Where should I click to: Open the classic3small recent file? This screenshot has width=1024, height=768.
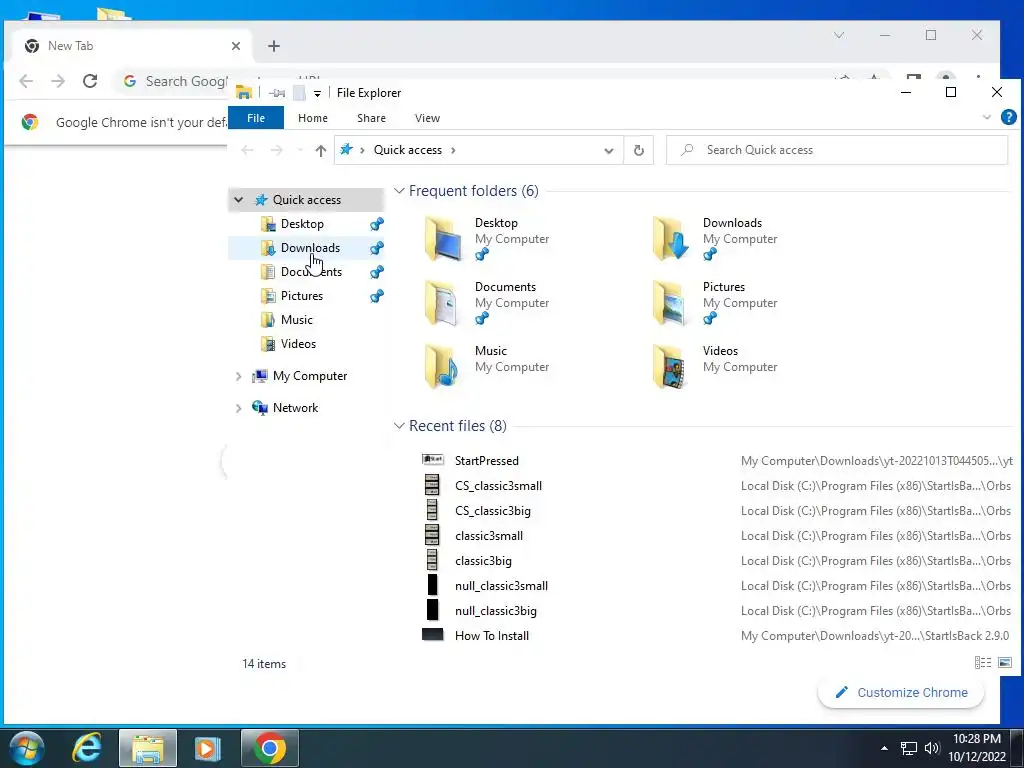pyautogui.click(x=488, y=536)
